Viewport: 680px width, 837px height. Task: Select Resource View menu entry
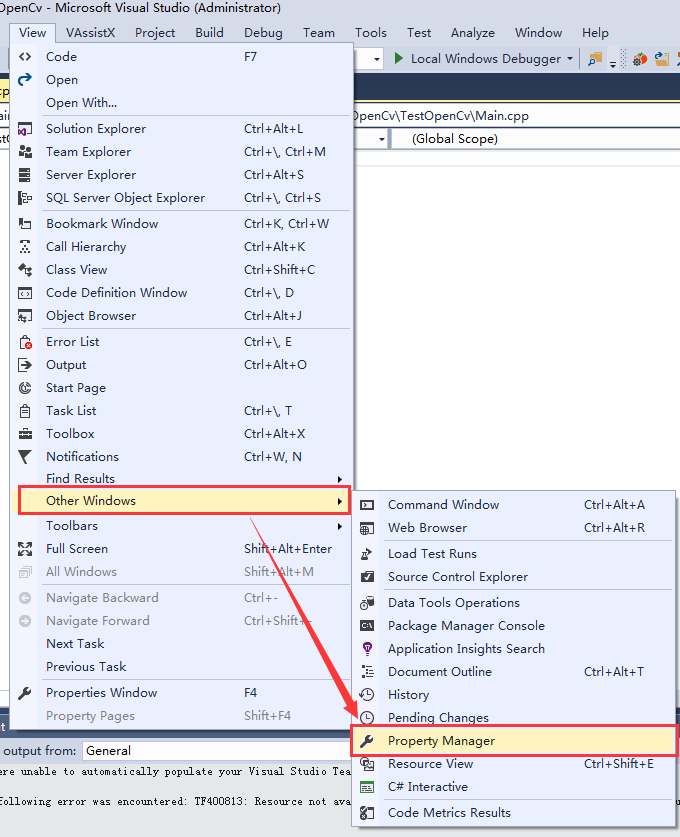coord(514,764)
